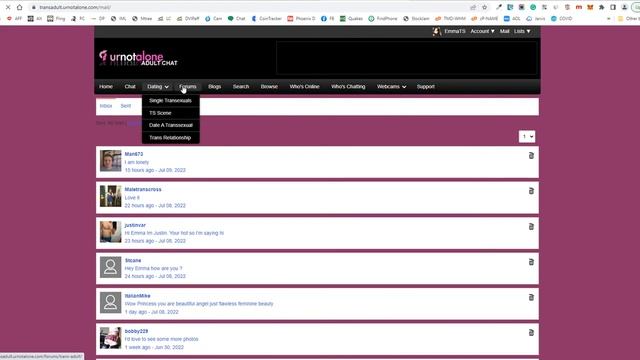Select Trans Relationship menu entry
The image size is (640, 360).
point(170,138)
